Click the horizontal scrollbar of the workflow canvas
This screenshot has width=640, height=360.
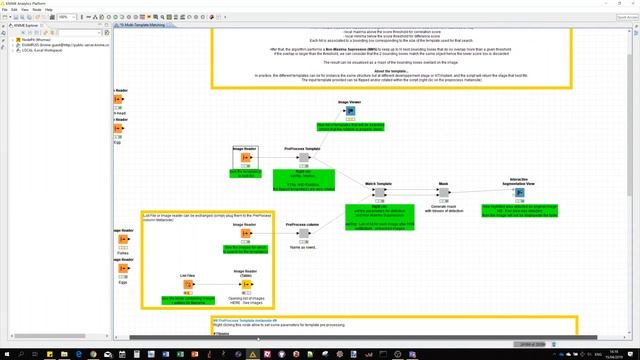[363, 338]
